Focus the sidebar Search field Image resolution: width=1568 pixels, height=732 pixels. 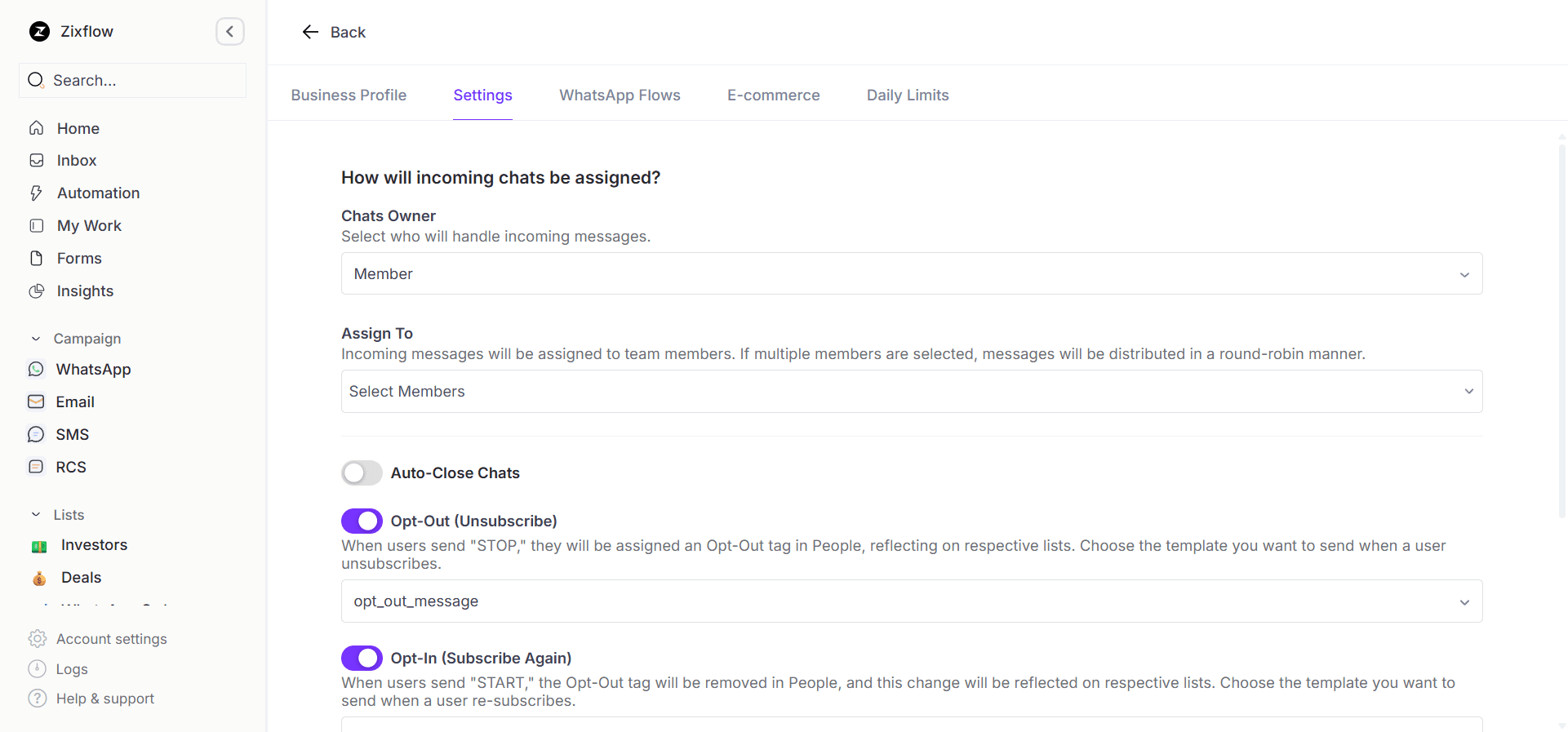click(133, 80)
